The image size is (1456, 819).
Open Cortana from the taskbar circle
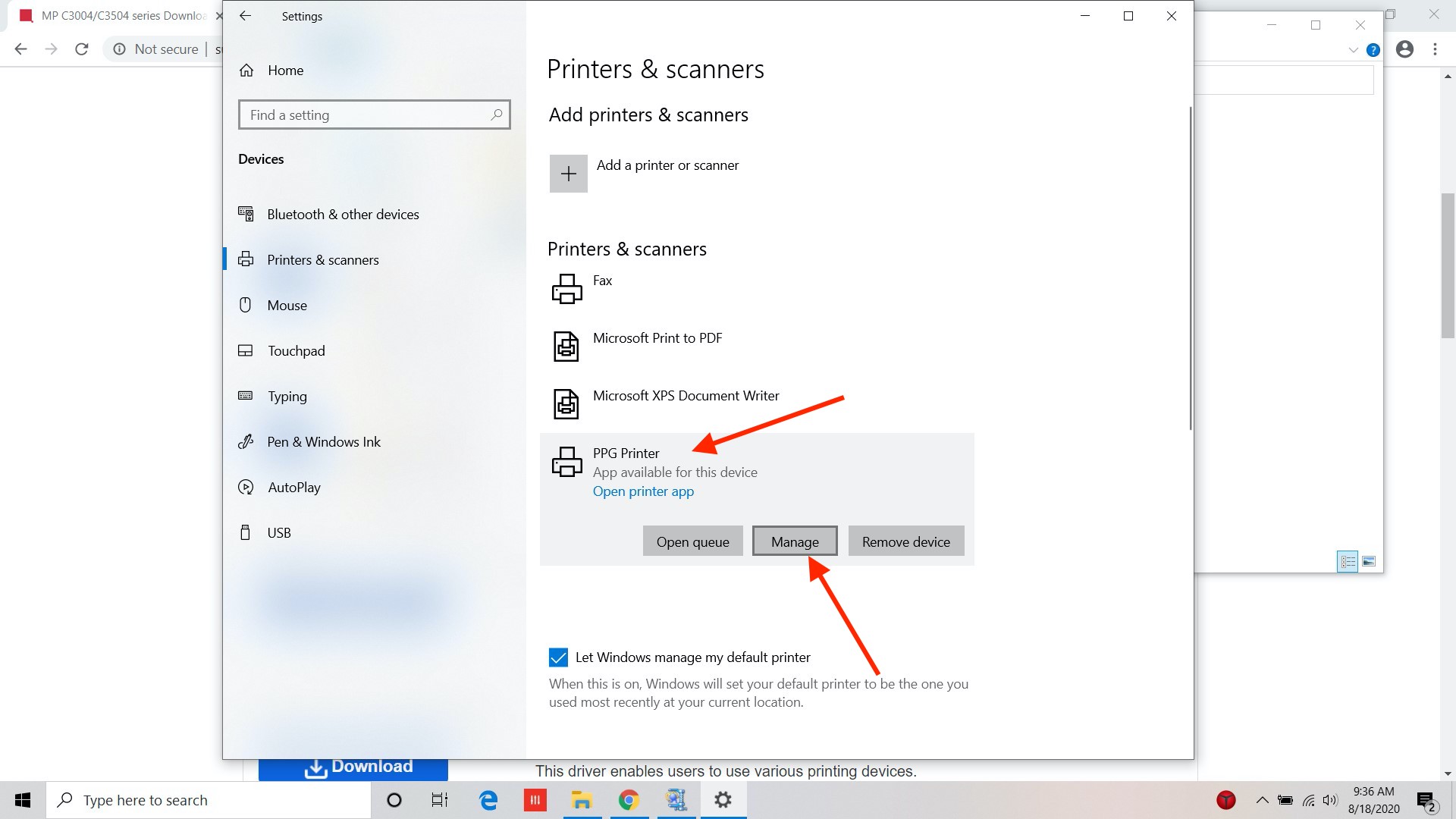[394, 800]
